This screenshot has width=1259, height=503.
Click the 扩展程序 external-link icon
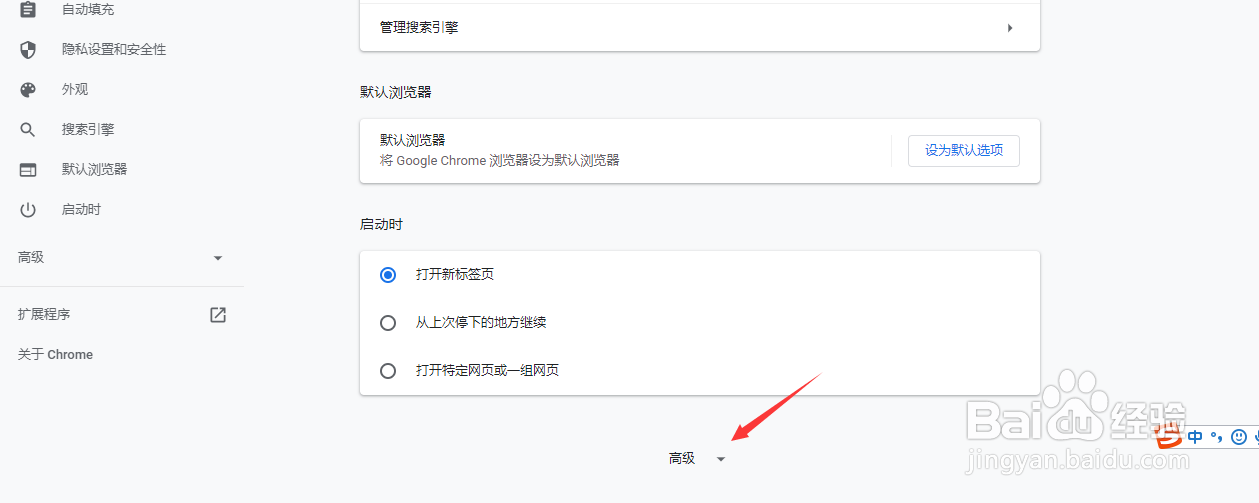pos(218,315)
